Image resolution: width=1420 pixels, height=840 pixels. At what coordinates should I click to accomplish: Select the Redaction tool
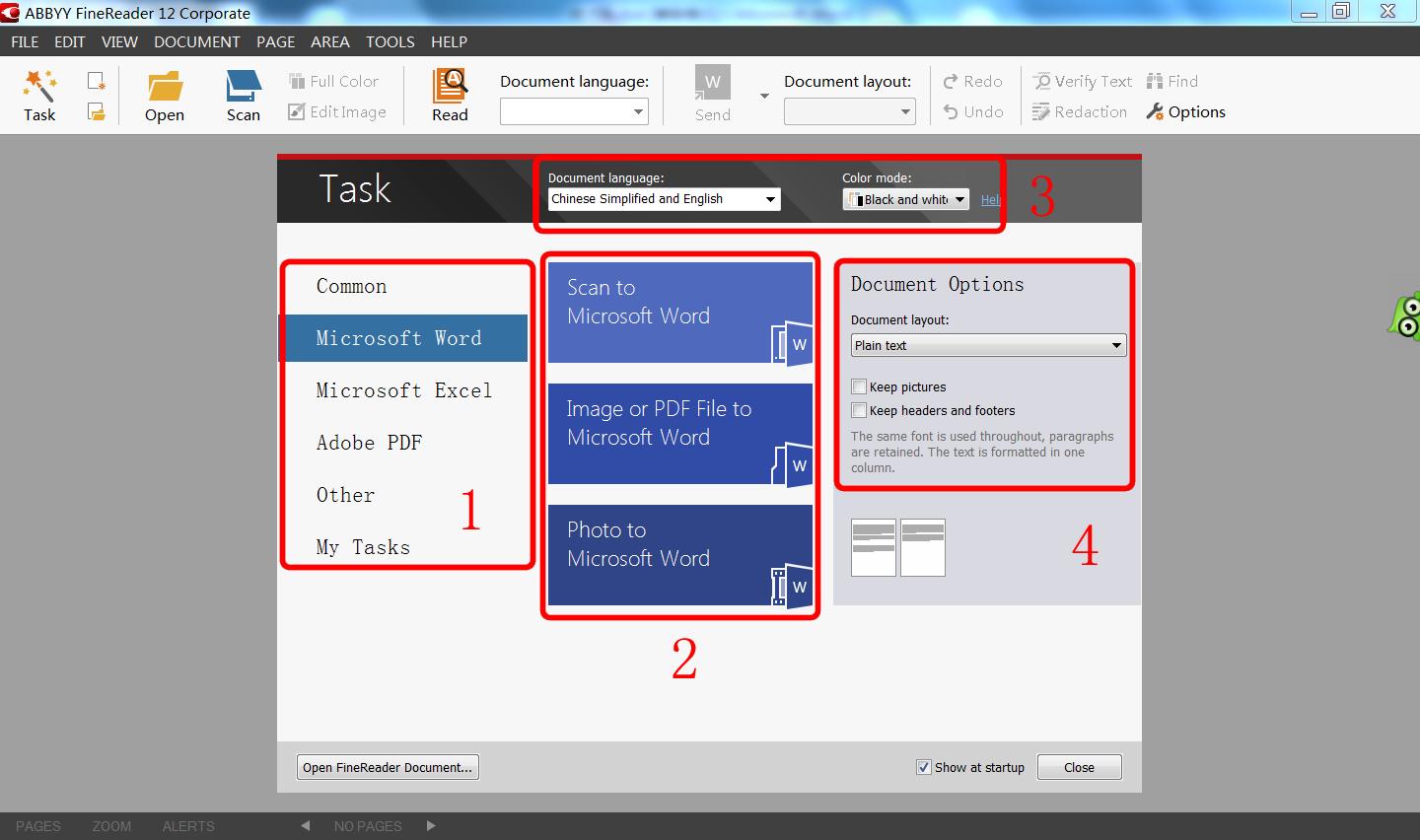pyautogui.click(x=1079, y=111)
